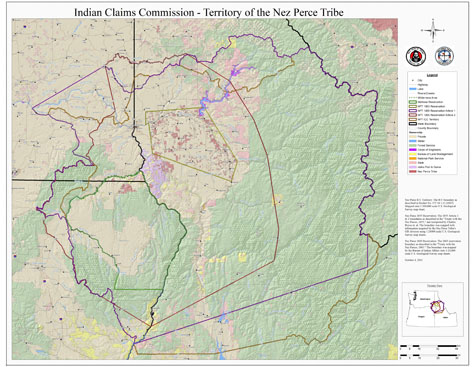
Task: Click the purple 1855 Reservation Article 1 legend symbol
Action: [x=413, y=110]
